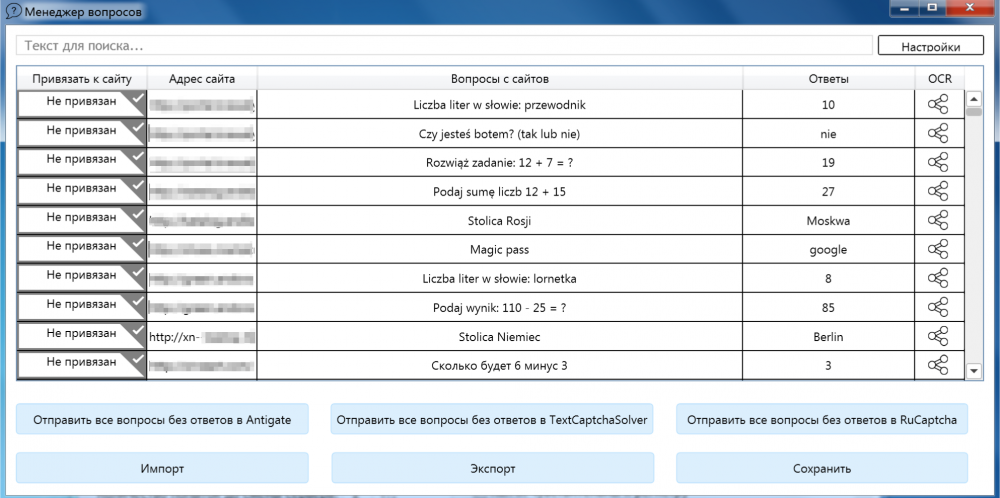Click the 'Сохранить' button
The width and height of the screenshot is (1000, 498).
point(821,469)
